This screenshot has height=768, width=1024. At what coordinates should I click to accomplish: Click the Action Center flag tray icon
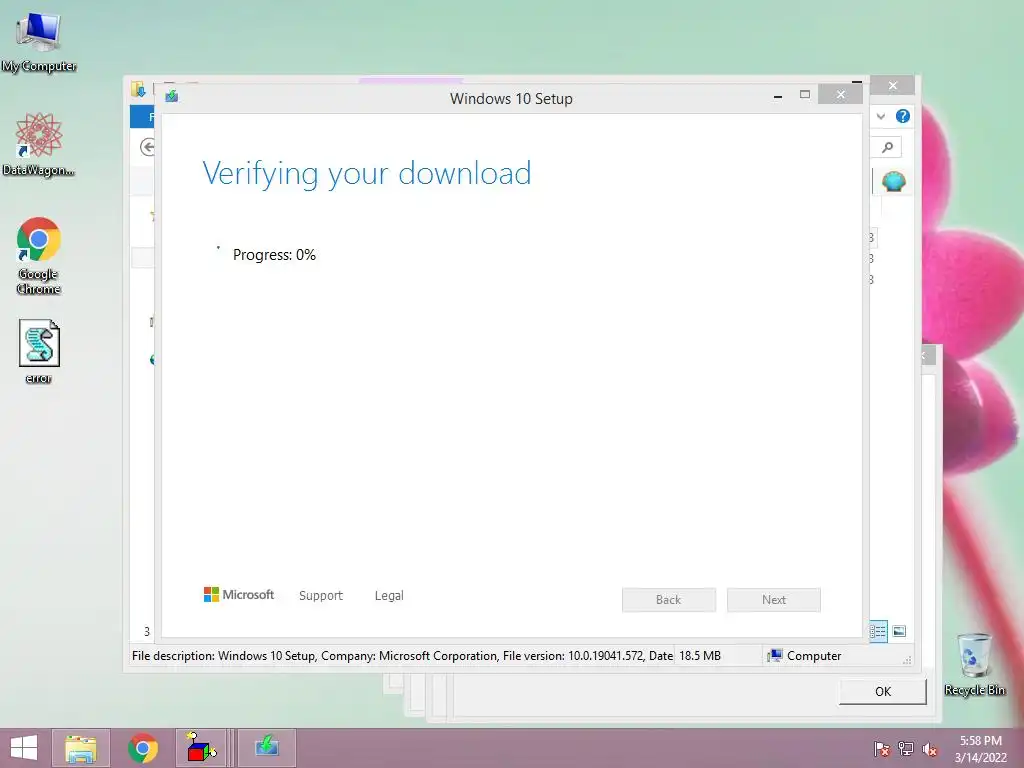pyautogui.click(x=881, y=749)
